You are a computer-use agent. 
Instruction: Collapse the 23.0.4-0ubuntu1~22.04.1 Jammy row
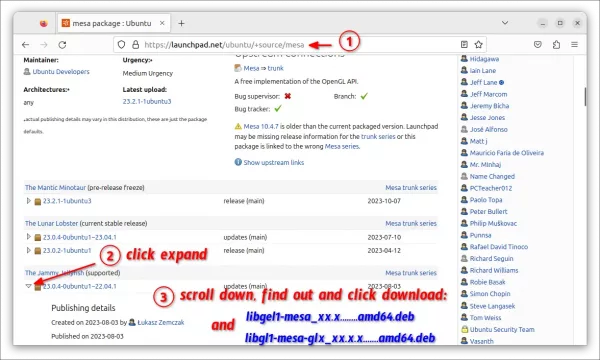point(28,286)
